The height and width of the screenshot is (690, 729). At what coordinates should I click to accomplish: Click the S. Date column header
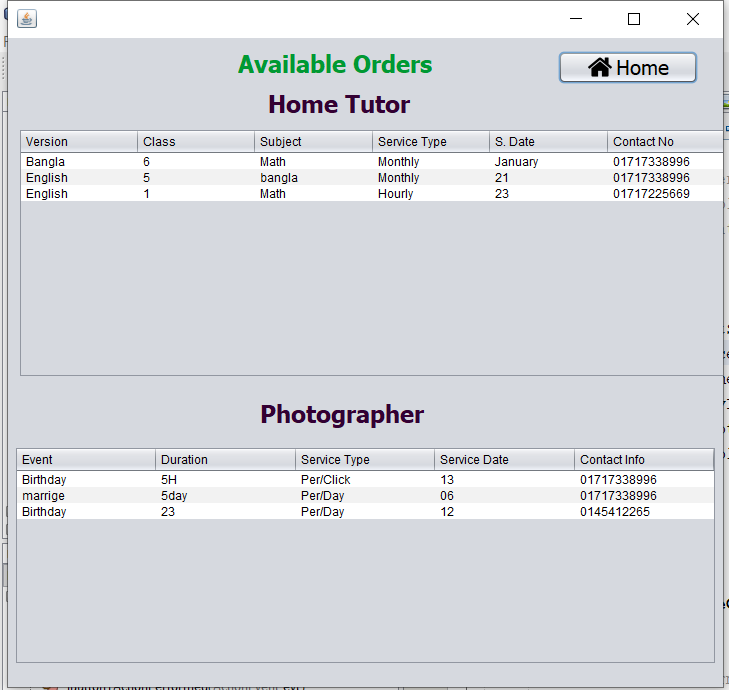(x=549, y=142)
